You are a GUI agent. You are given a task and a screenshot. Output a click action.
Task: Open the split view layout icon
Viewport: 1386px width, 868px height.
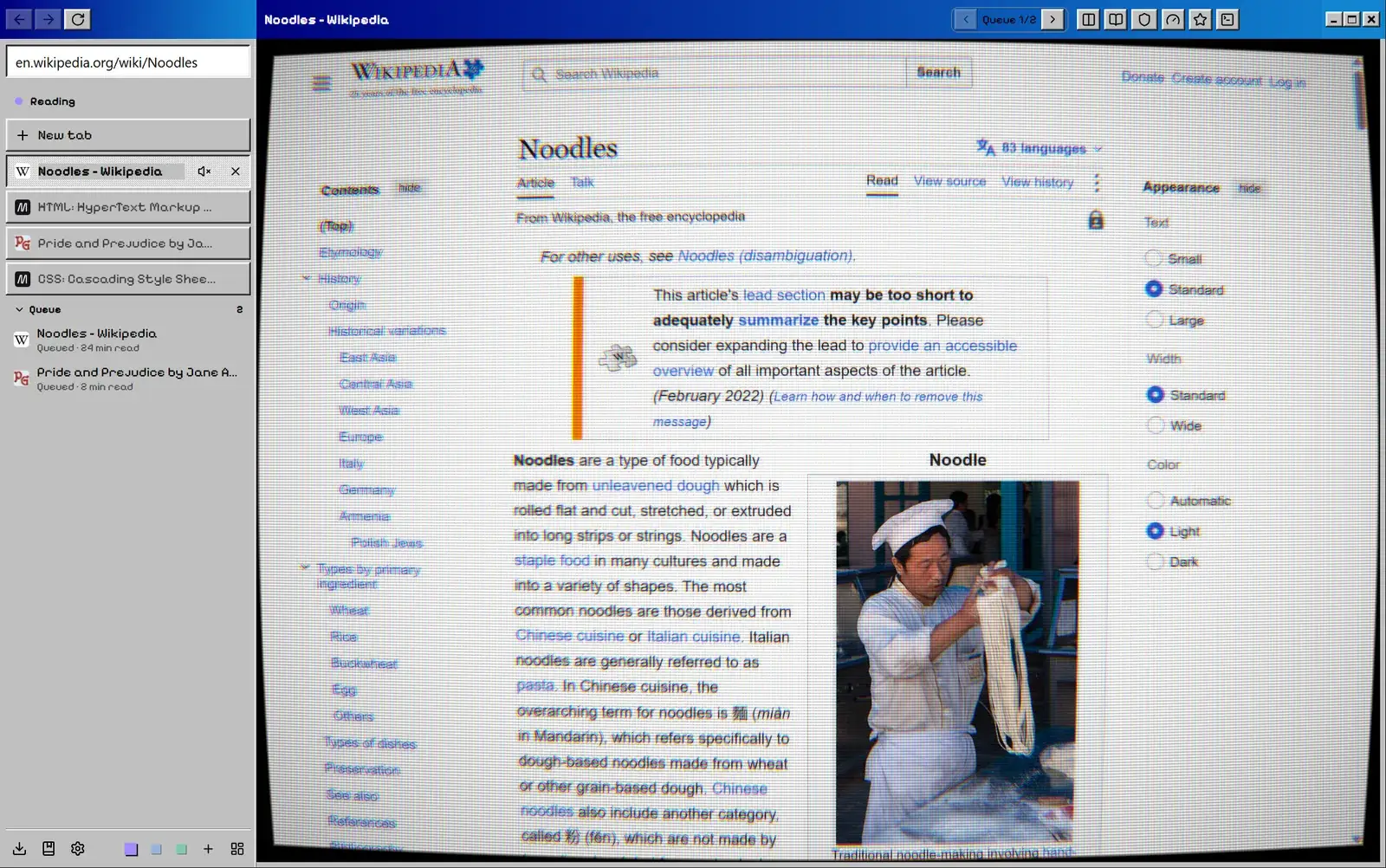point(1088,19)
